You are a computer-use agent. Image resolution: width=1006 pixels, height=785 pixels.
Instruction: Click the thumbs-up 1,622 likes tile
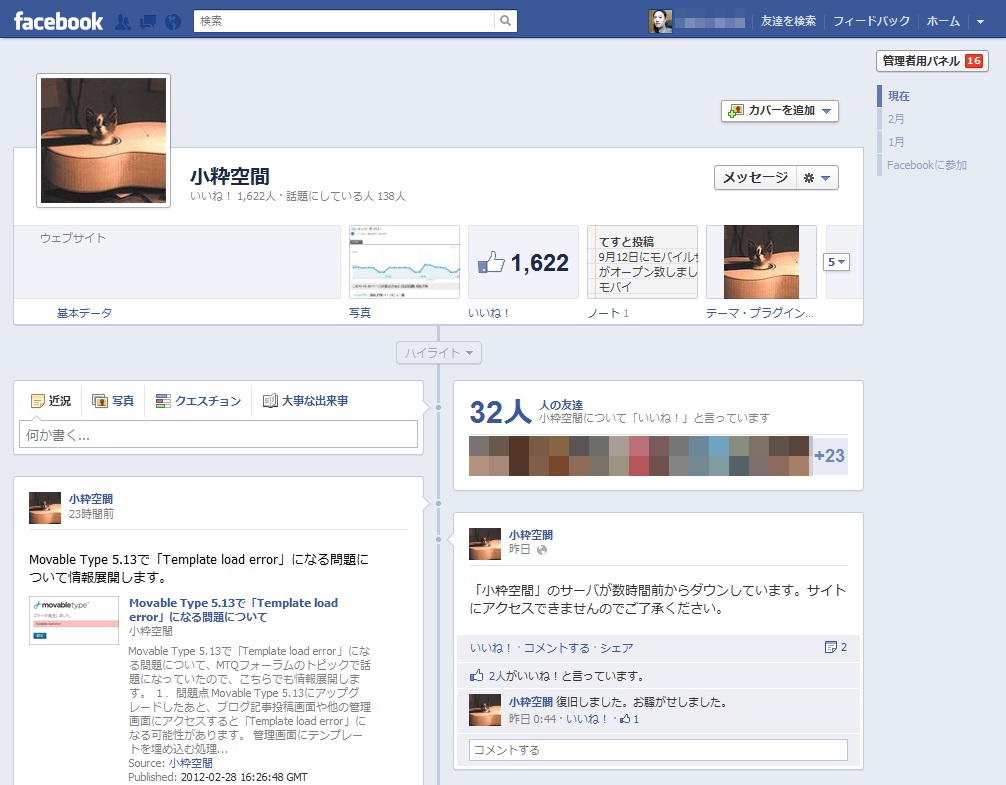(x=524, y=262)
